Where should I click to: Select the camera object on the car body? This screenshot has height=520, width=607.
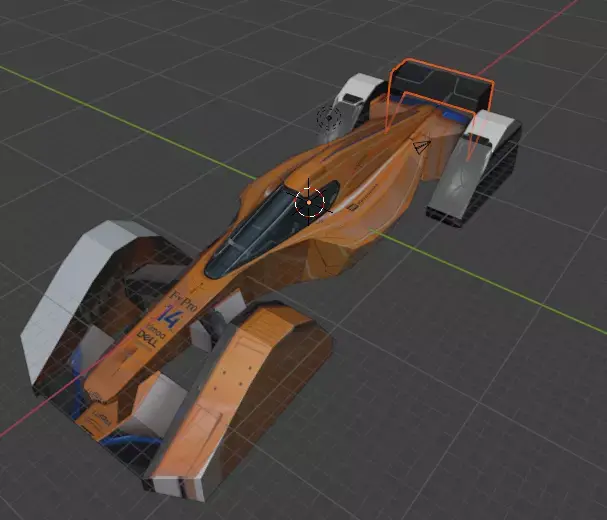click(422, 146)
